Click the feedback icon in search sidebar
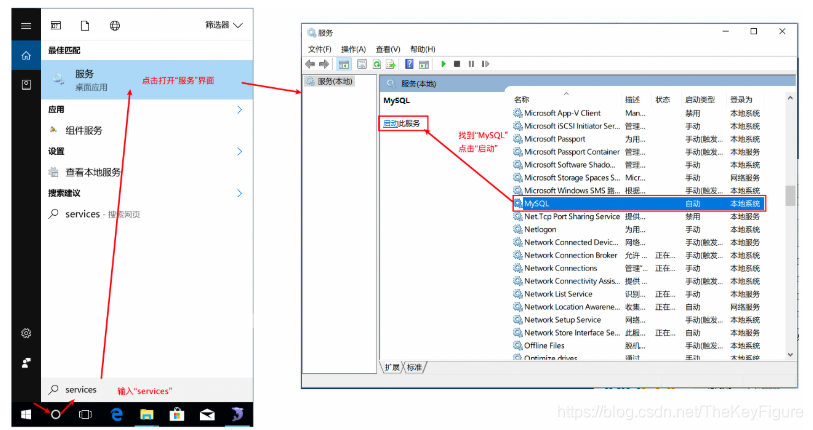This screenshot has width=813, height=430. 26,363
